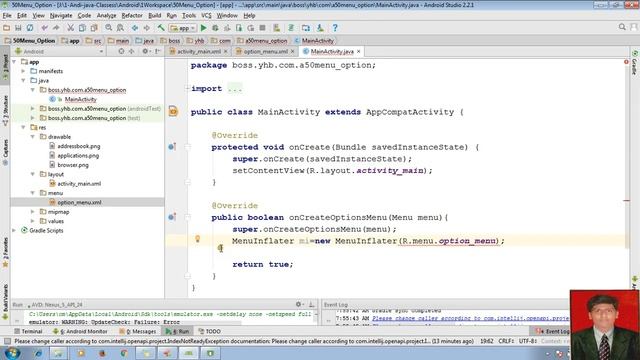Click the Chrome taskbar icon
This screenshot has height=360, width=640.
[124, 353]
